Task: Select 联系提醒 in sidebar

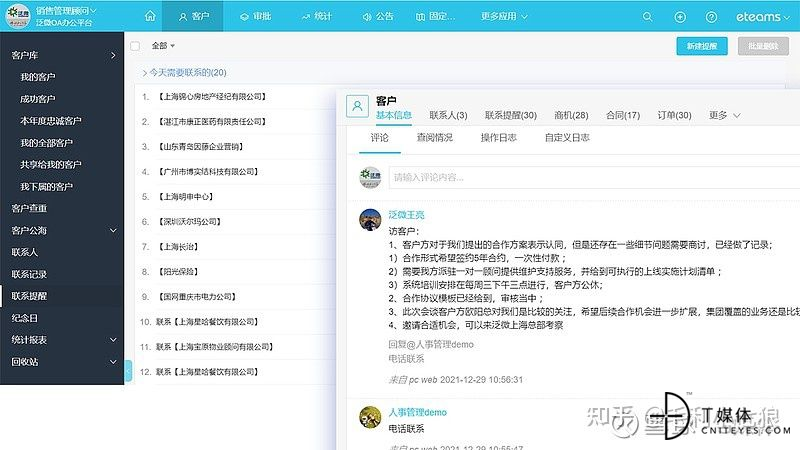Action: click(29, 296)
